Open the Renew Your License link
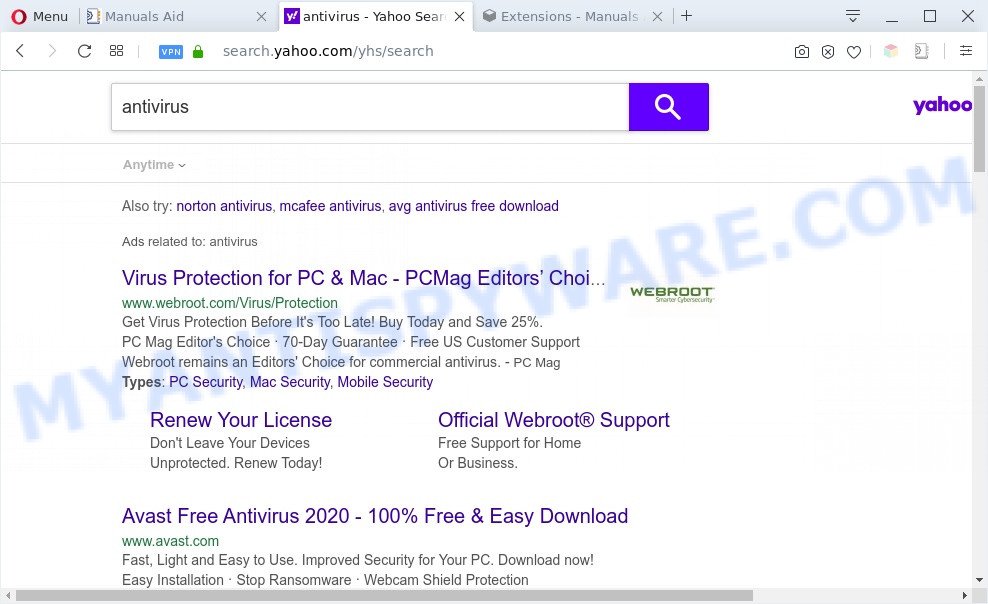 click(x=241, y=420)
